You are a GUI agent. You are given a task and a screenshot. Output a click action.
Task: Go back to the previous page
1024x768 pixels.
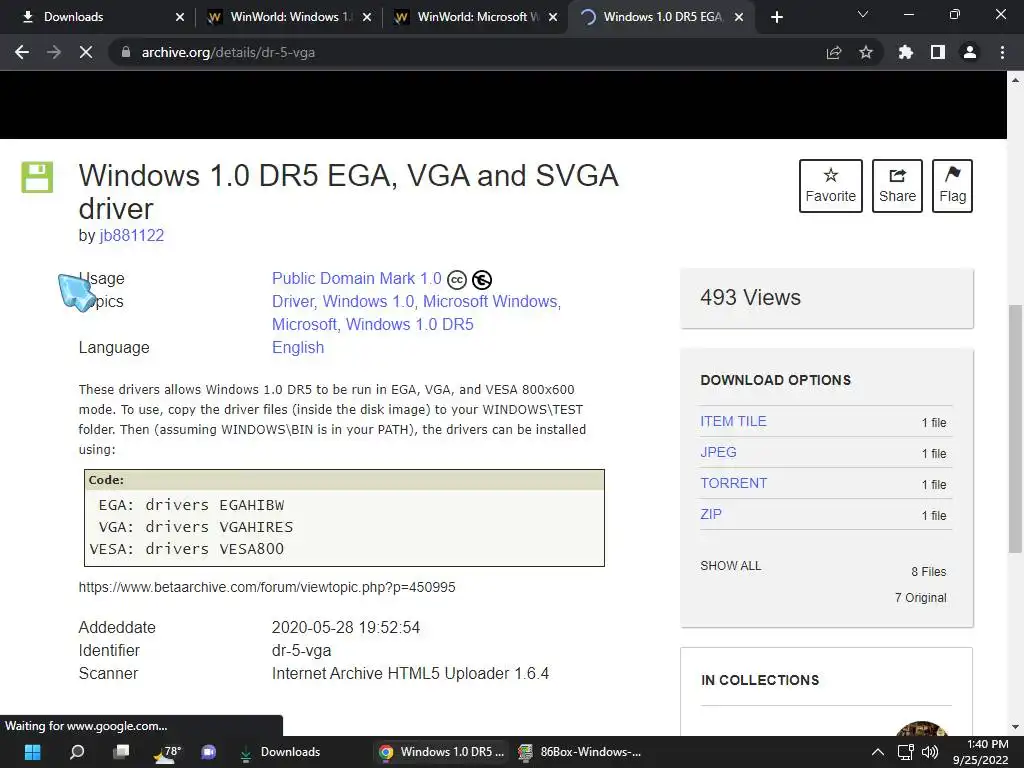[22, 52]
